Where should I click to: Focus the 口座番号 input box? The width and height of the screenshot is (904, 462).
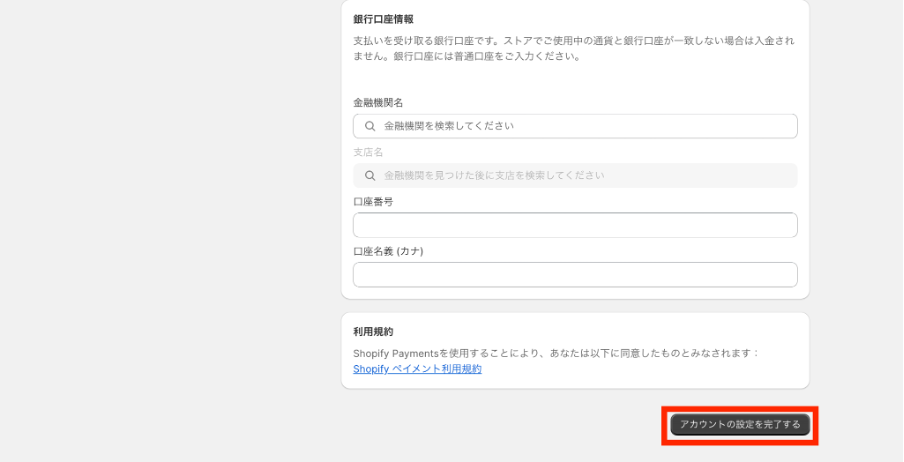point(575,225)
